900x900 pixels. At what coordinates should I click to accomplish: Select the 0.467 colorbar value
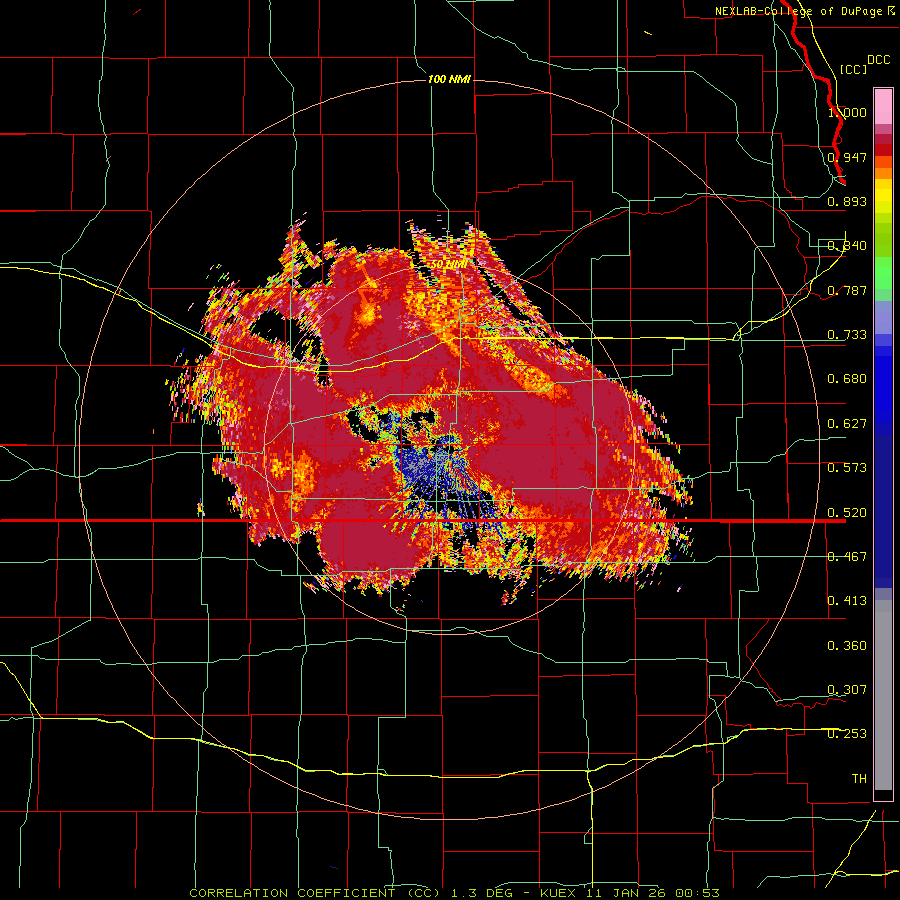(847, 557)
